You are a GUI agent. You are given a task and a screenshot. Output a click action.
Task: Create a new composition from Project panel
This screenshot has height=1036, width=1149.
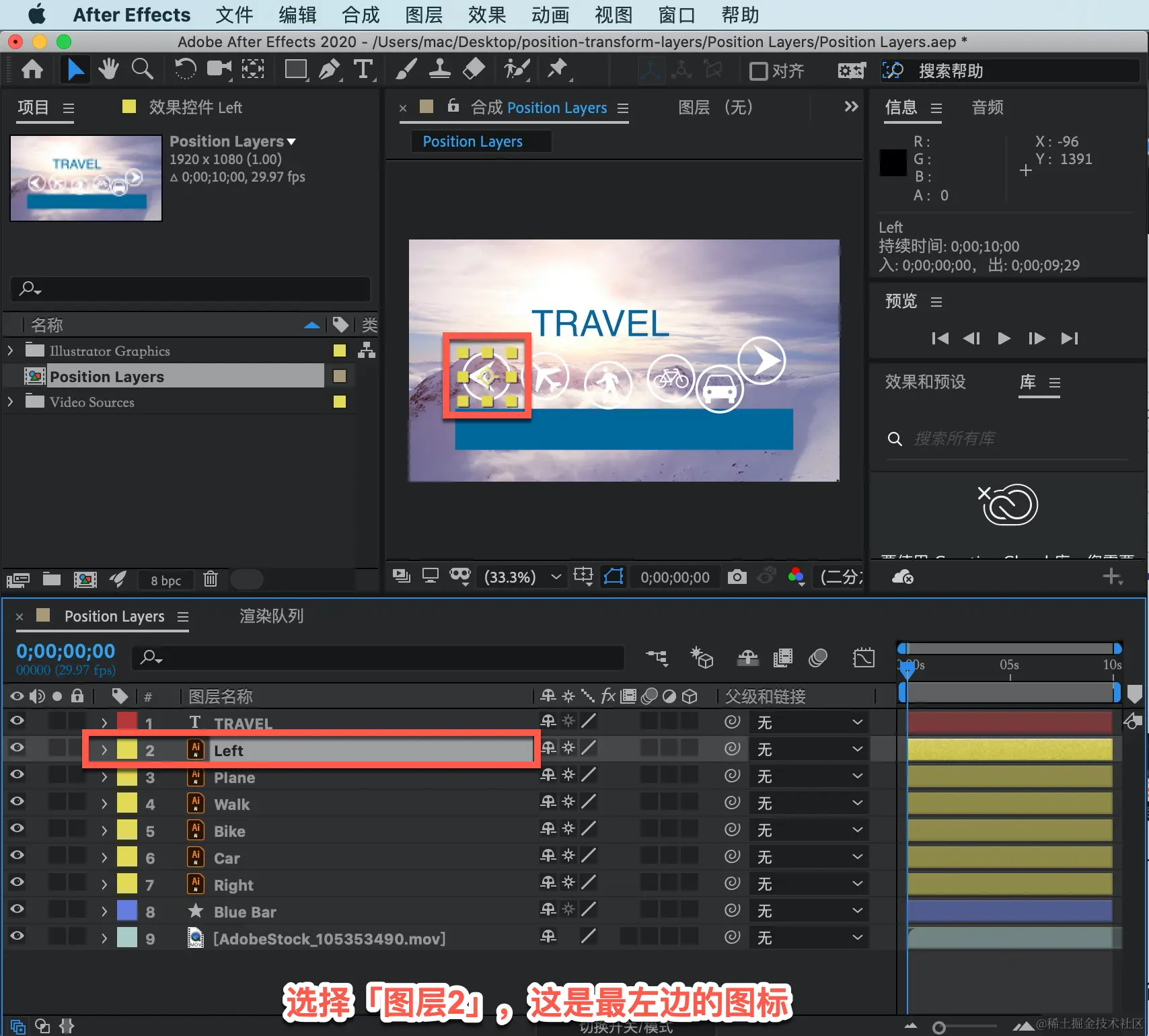[85, 579]
